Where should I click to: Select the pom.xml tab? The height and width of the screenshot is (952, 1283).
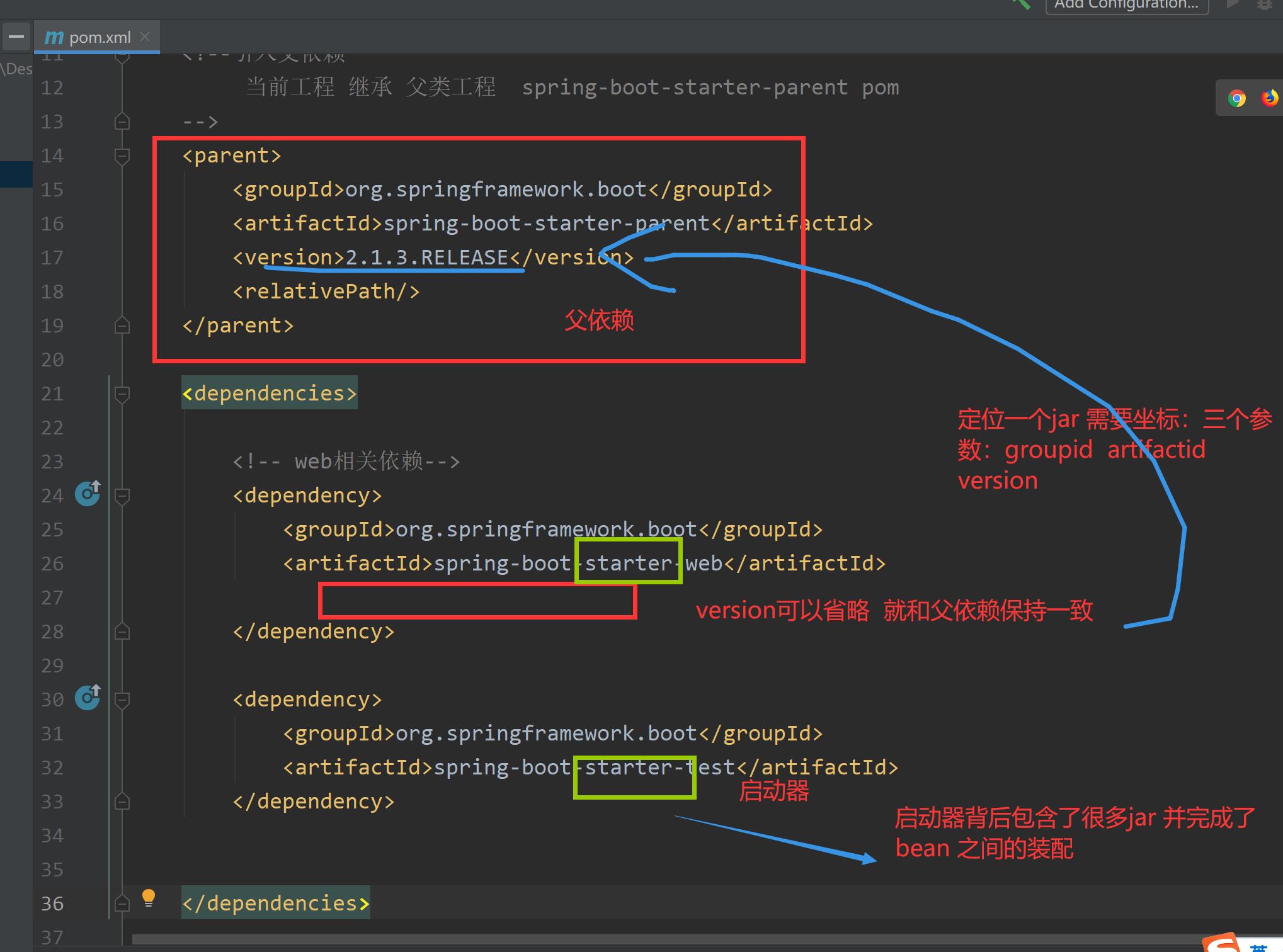(97, 37)
